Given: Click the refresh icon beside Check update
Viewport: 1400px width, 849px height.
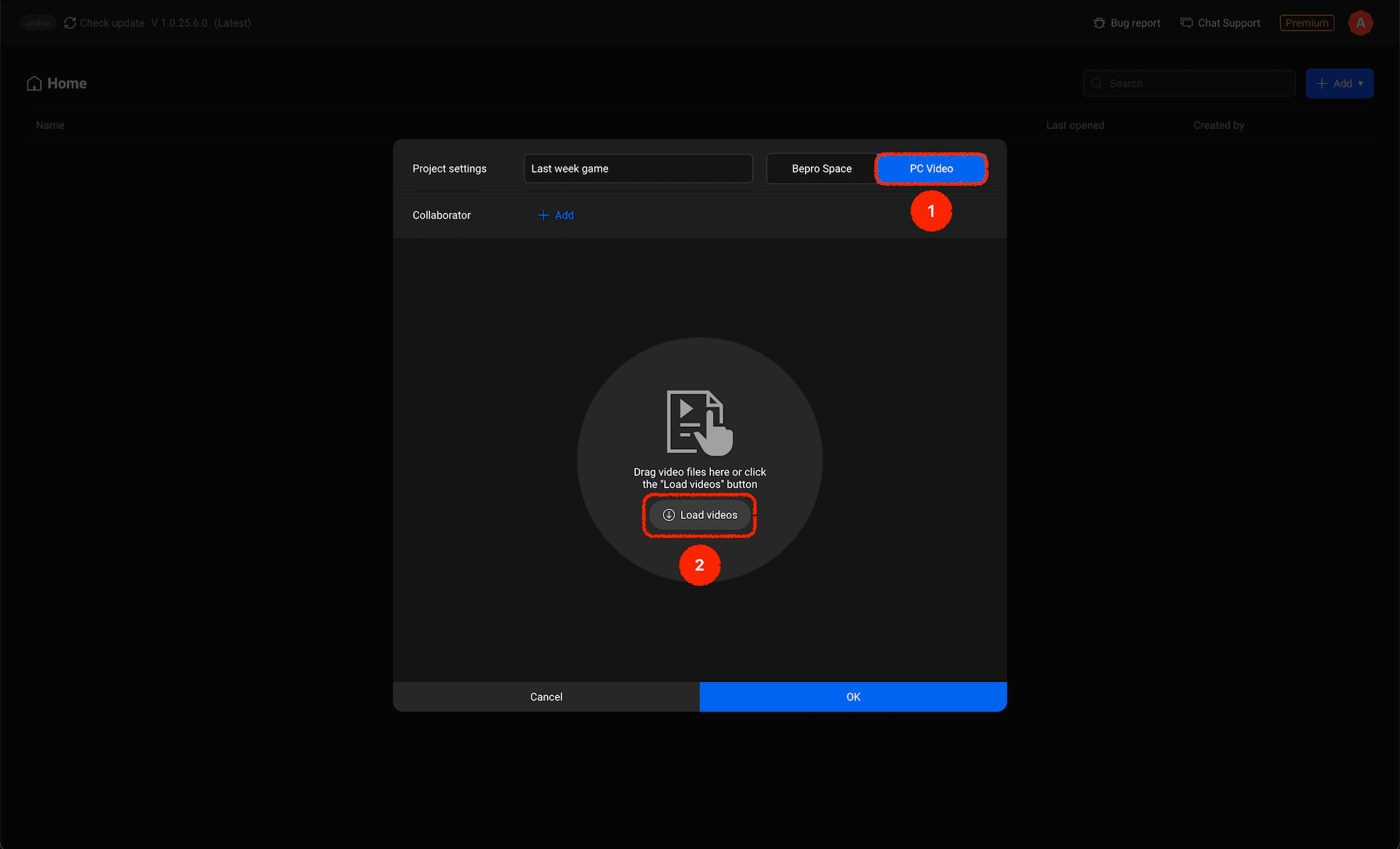Looking at the screenshot, I should [70, 23].
